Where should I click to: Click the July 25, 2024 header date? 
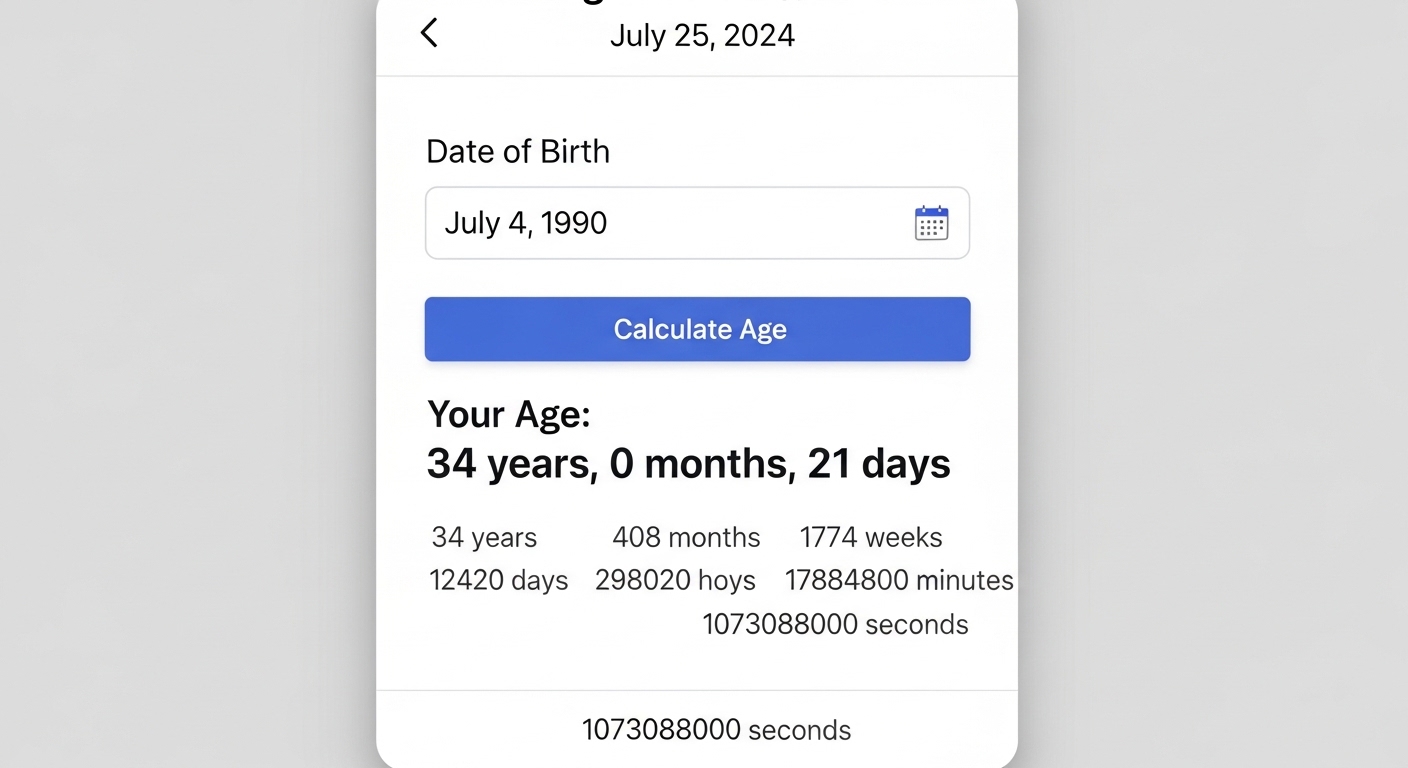pos(702,36)
